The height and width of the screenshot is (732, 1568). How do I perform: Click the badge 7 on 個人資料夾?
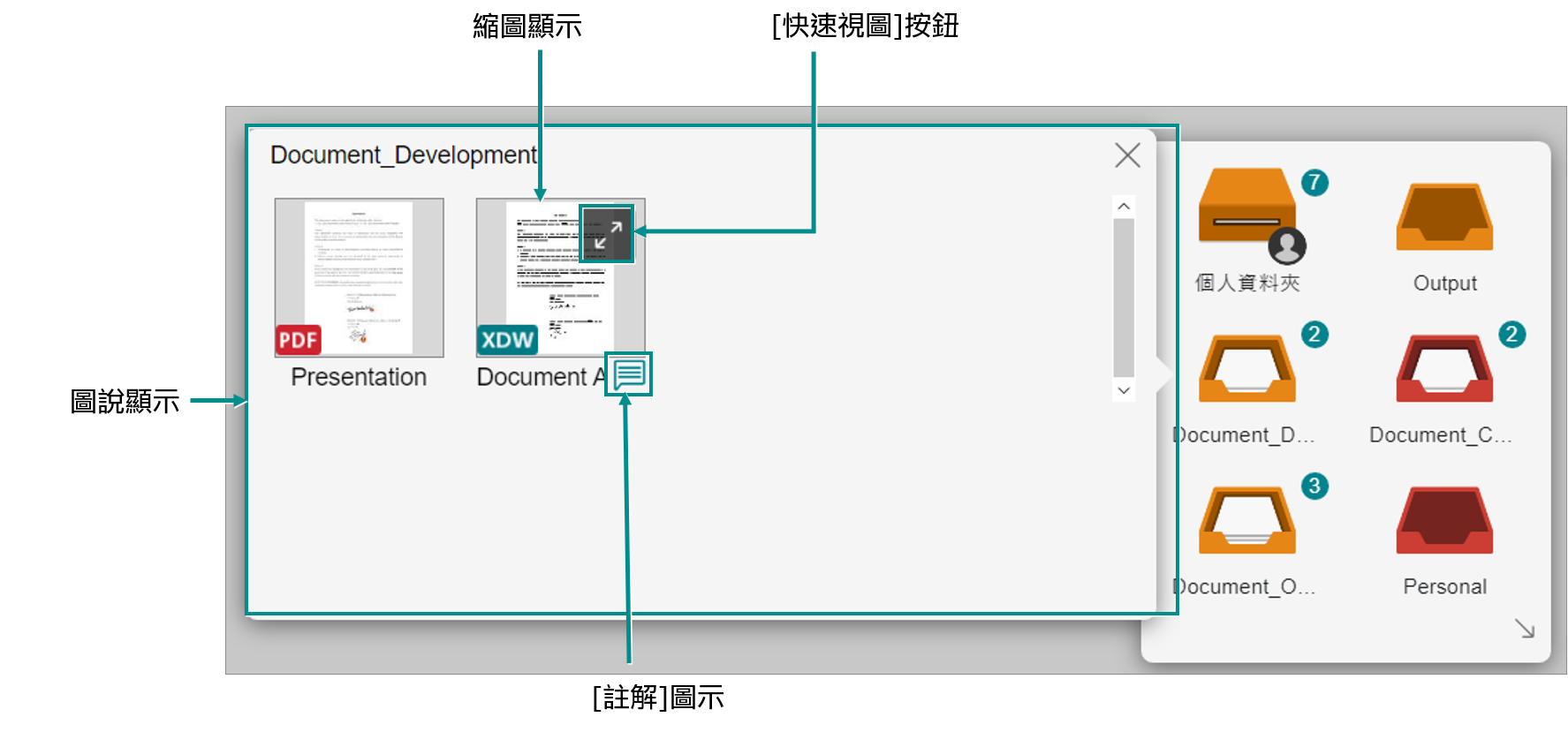1314,182
